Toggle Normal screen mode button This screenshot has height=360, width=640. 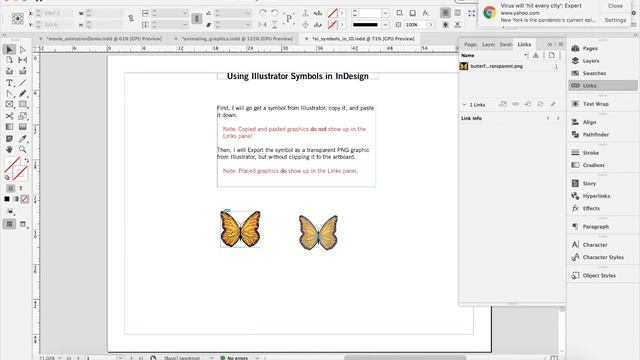point(9,224)
